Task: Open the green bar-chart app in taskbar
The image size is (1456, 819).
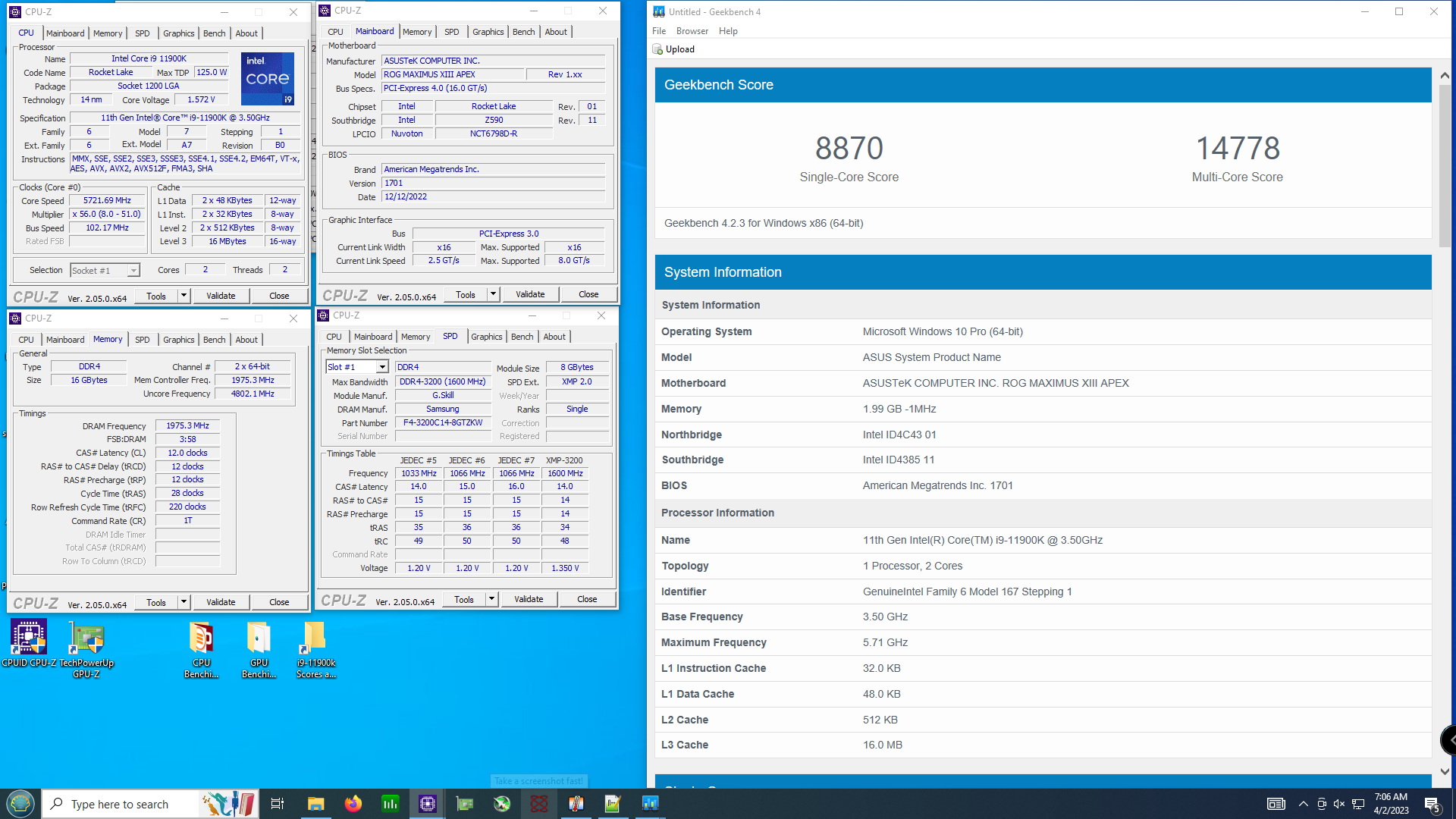Action: 391,804
